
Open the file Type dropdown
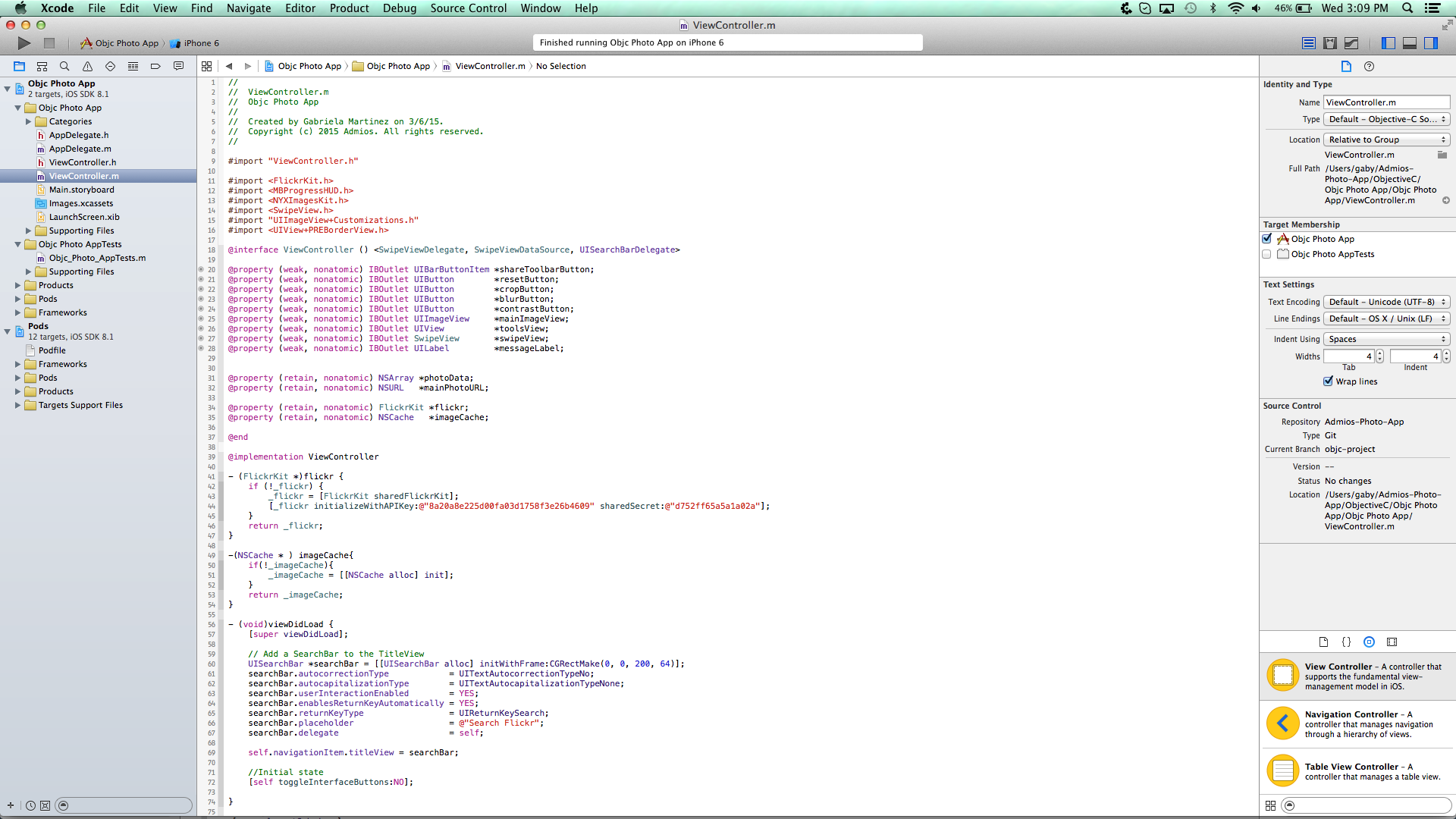click(x=1387, y=119)
